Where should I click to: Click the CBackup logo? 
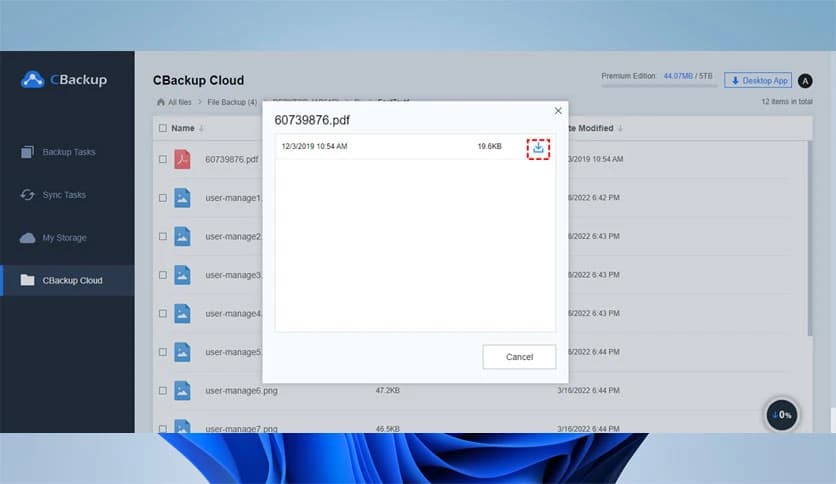pos(64,79)
